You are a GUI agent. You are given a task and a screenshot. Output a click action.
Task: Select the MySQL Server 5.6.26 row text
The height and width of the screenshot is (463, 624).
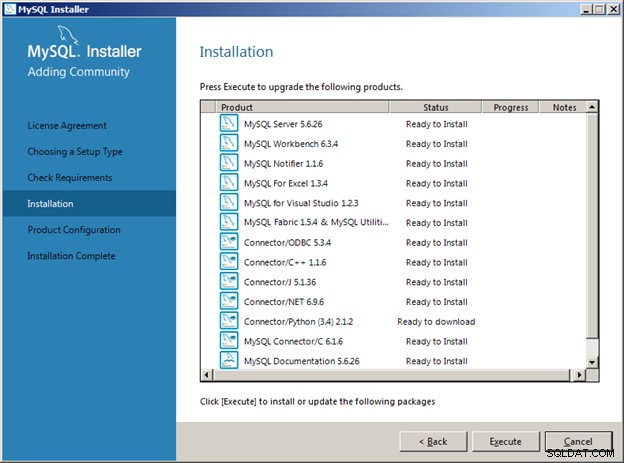(283, 124)
